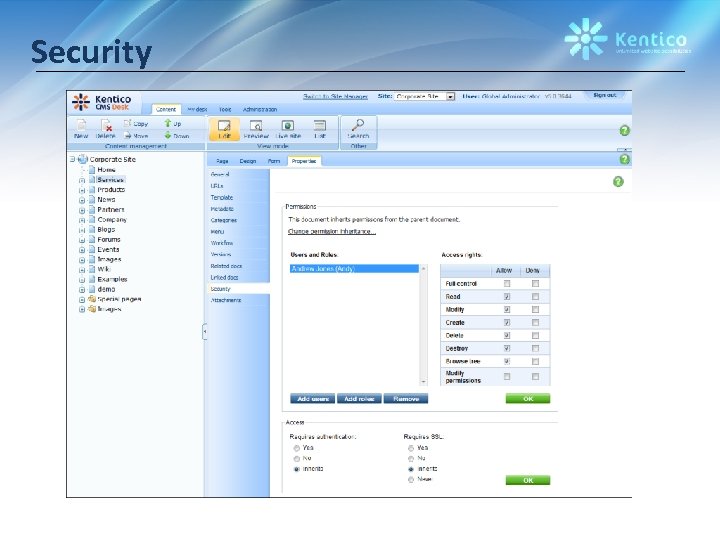Click the Move document icon
Viewport: 720px width, 540px height.
(127, 135)
